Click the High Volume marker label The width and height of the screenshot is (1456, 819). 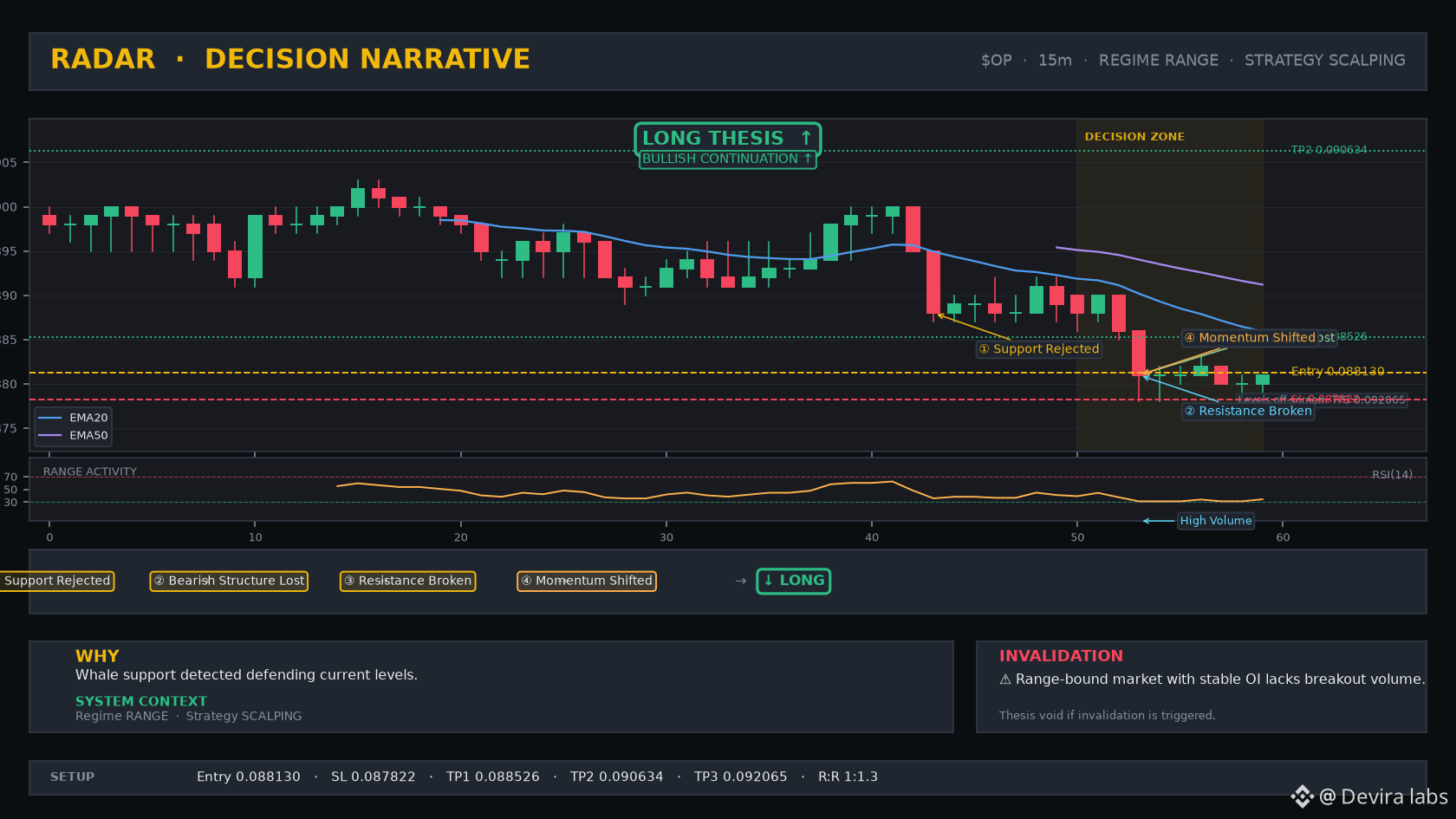pos(1216,520)
